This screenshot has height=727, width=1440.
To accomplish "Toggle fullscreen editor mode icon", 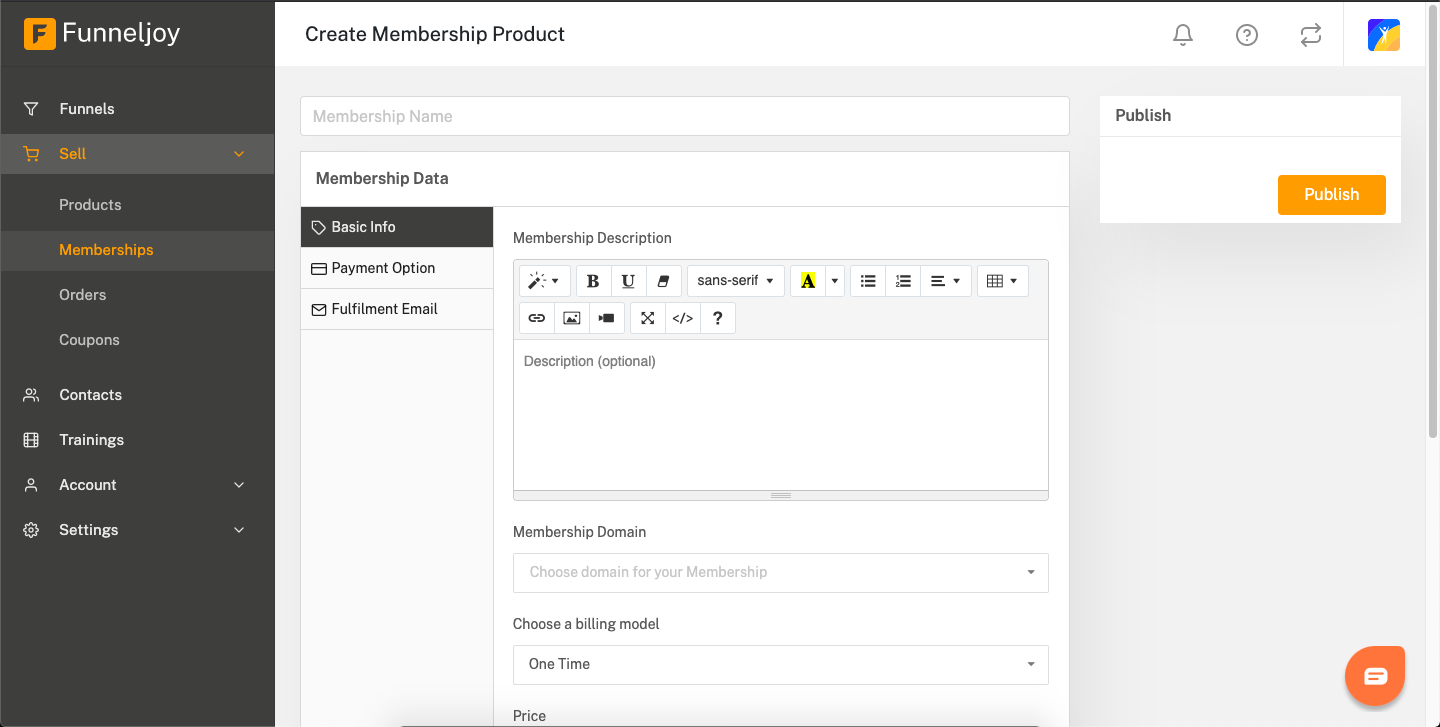I will point(648,318).
